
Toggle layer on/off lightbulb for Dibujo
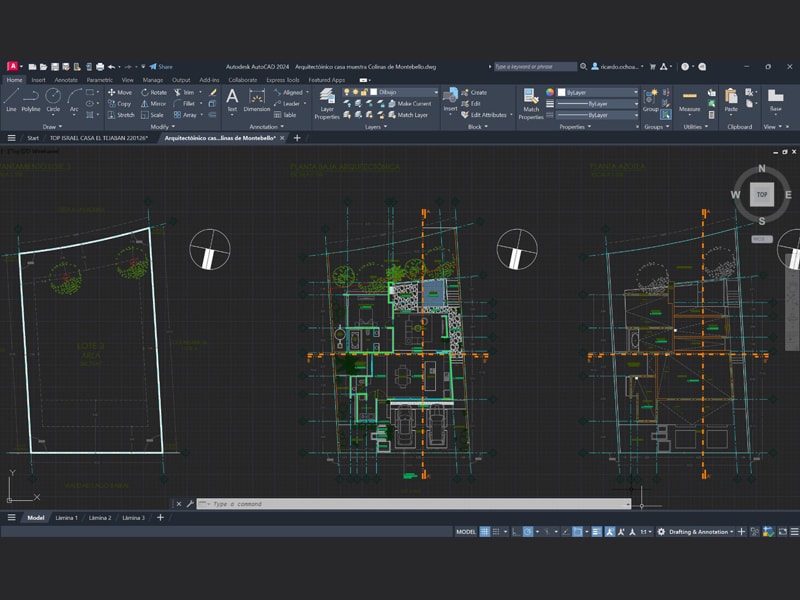(346, 92)
